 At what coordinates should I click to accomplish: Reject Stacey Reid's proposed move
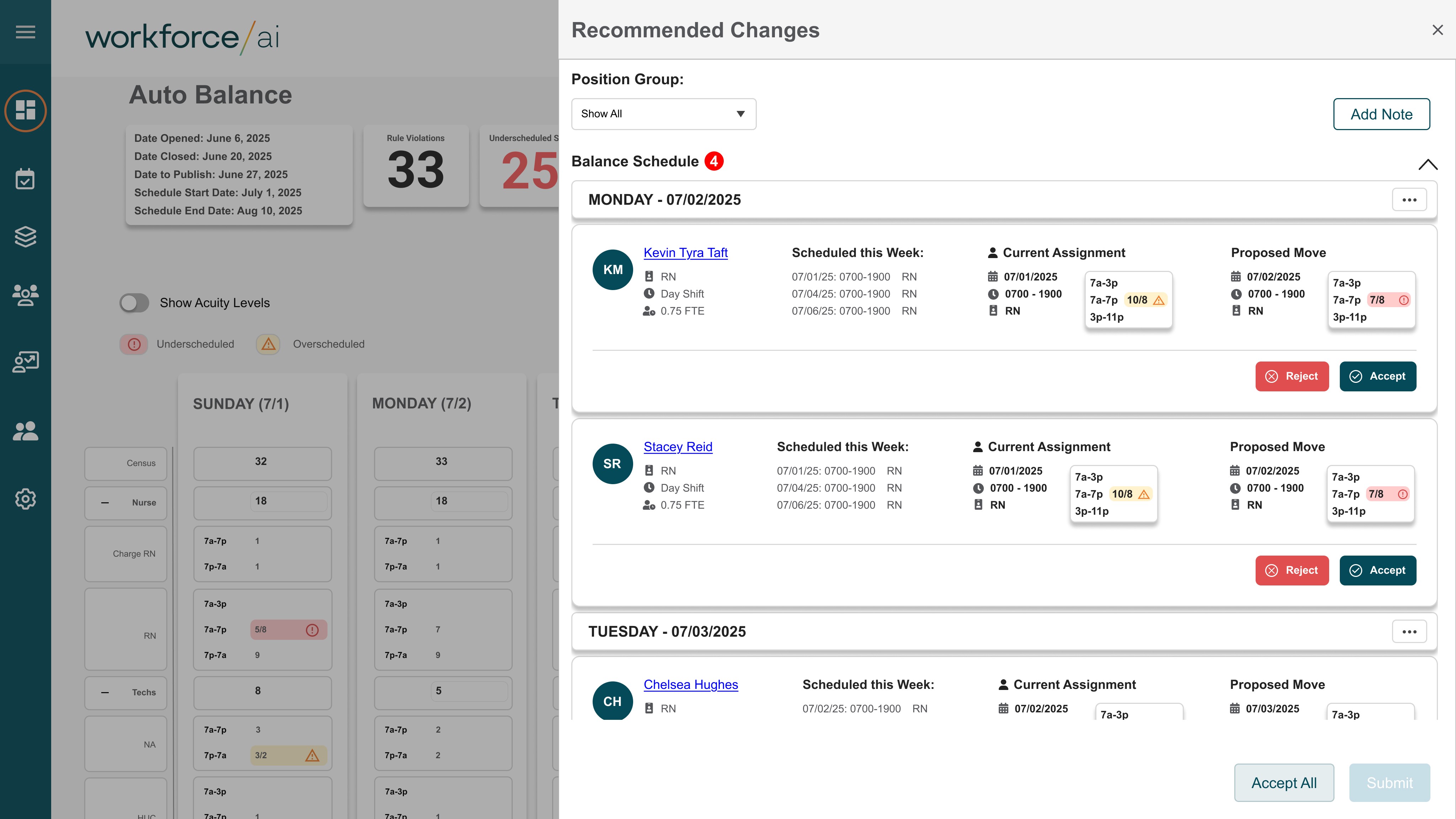(1291, 570)
